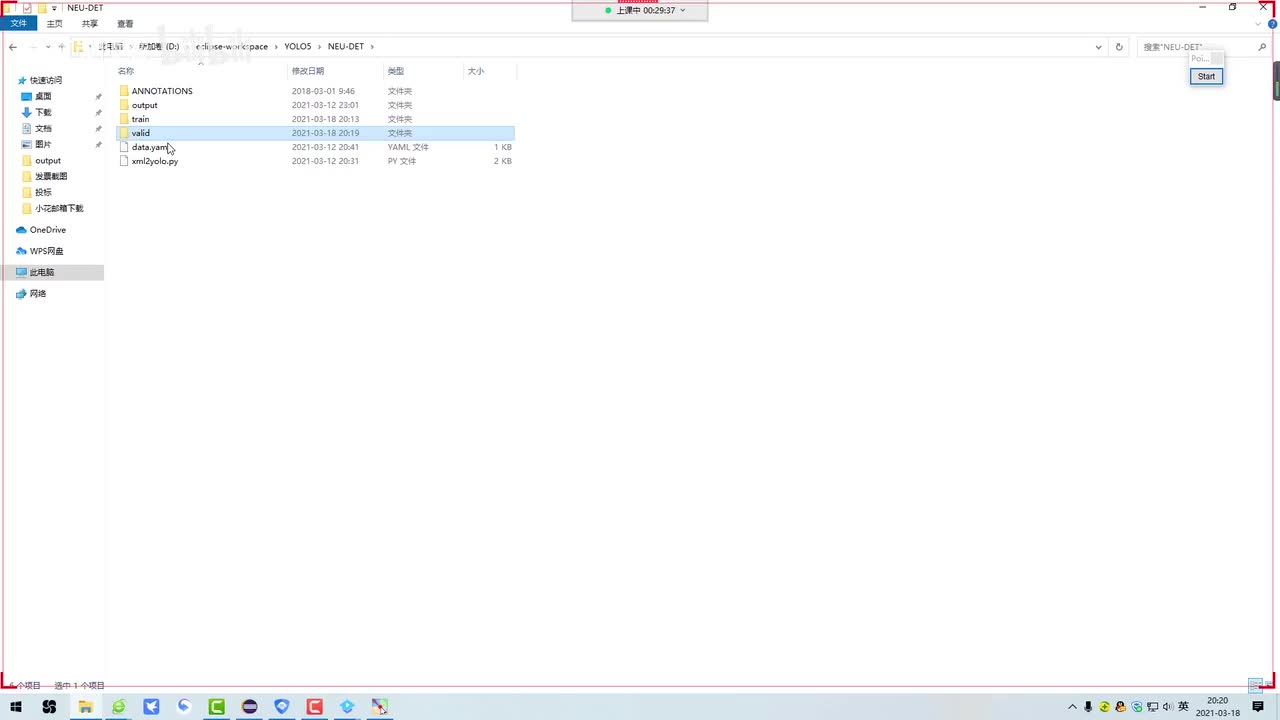Click the search NEU-DET input box
1280x720 pixels.
pos(1195,47)
